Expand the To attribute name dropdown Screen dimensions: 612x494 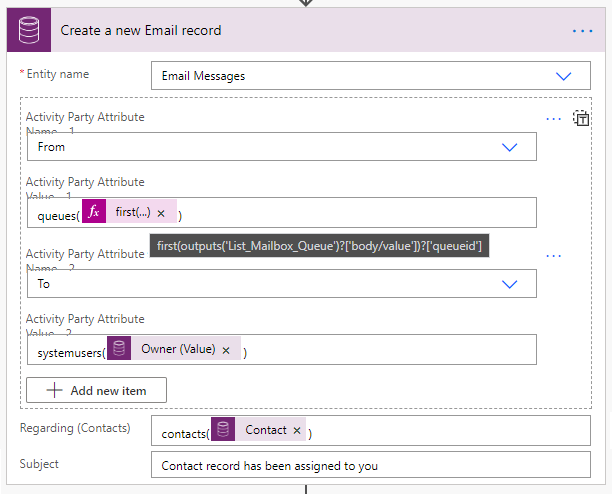point(509,284)
